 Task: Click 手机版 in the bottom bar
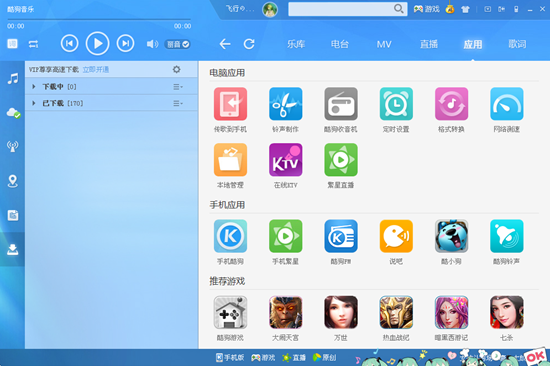click(x=230, y=357)
